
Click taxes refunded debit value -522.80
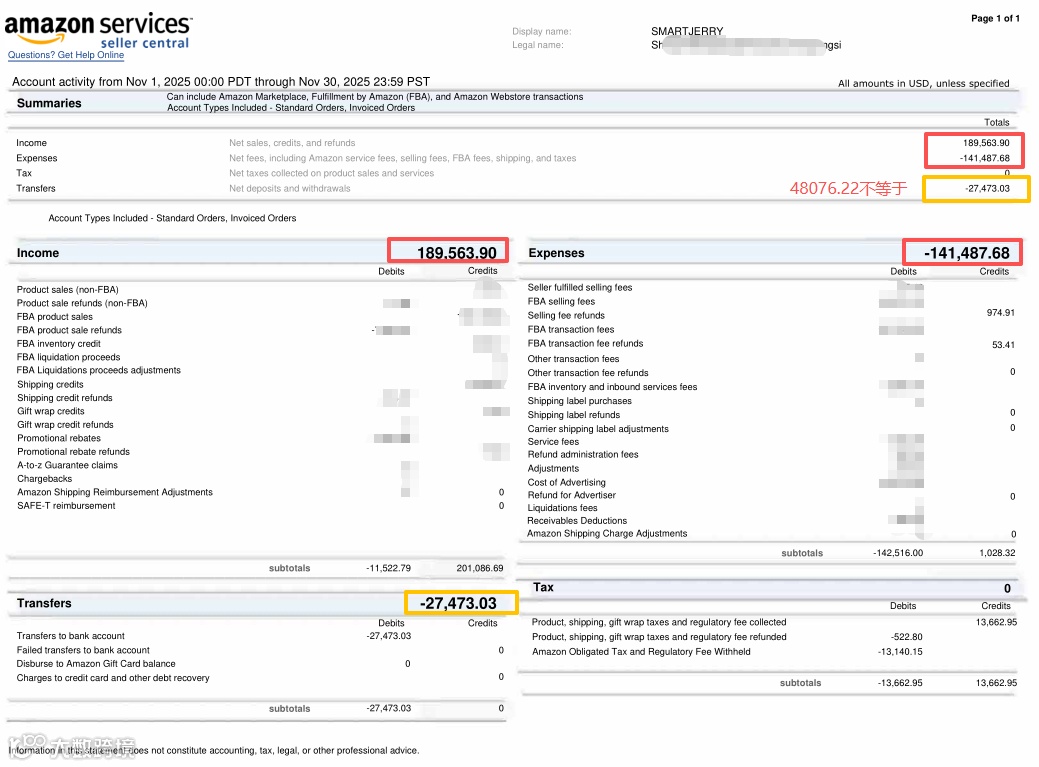coord(906,637)
